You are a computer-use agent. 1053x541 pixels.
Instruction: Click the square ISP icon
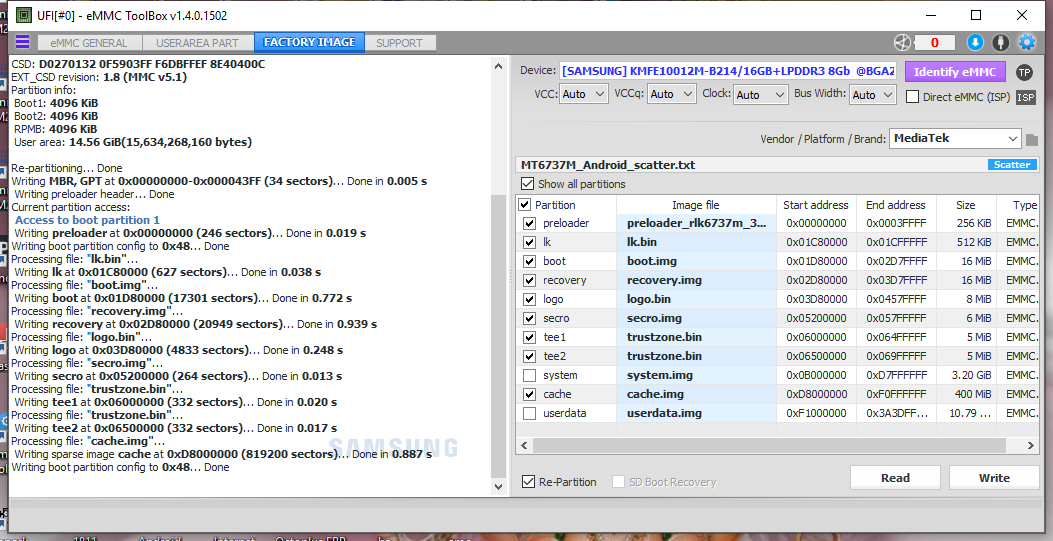(x=1025, y=97)
